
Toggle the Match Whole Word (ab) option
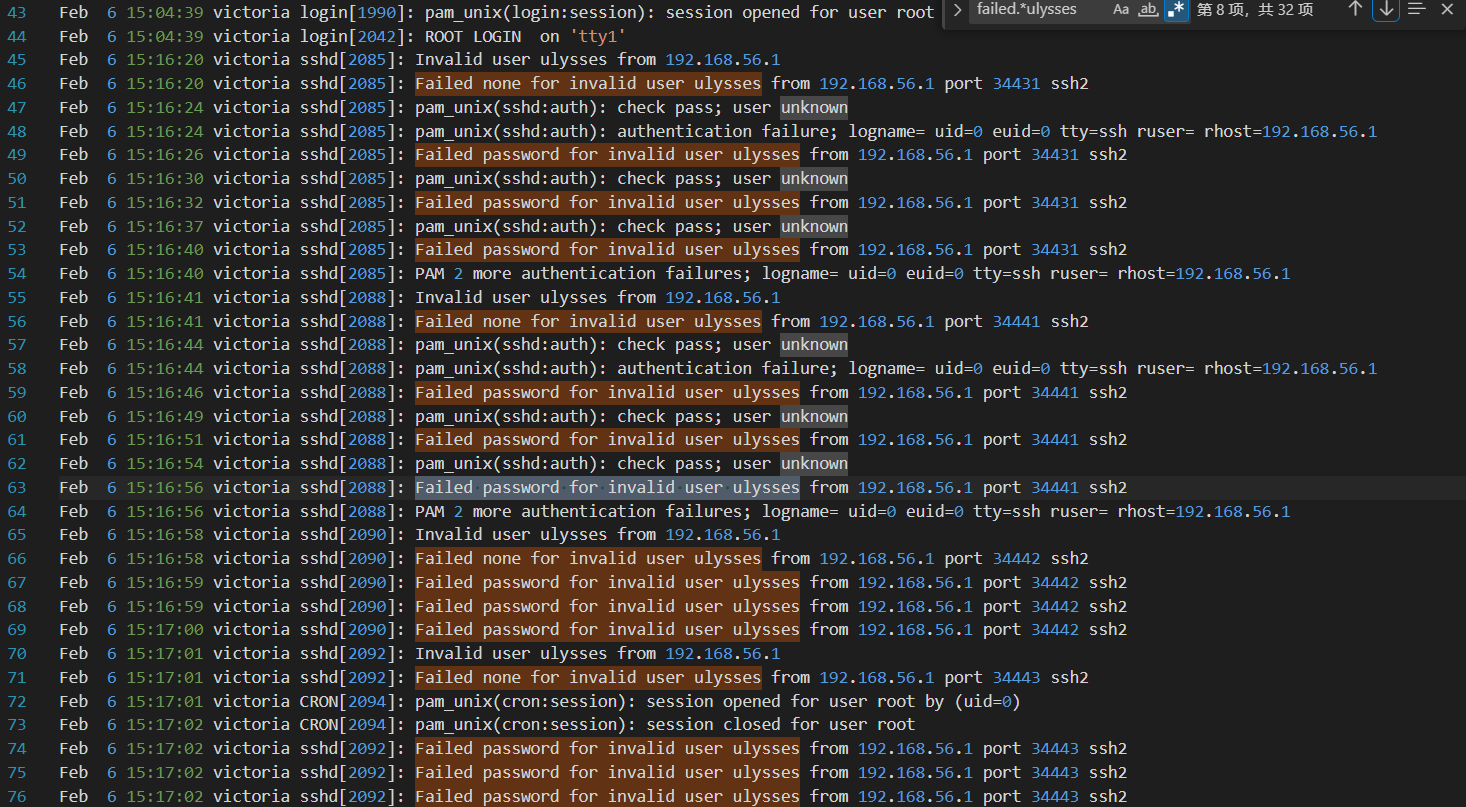[1149, 10]
